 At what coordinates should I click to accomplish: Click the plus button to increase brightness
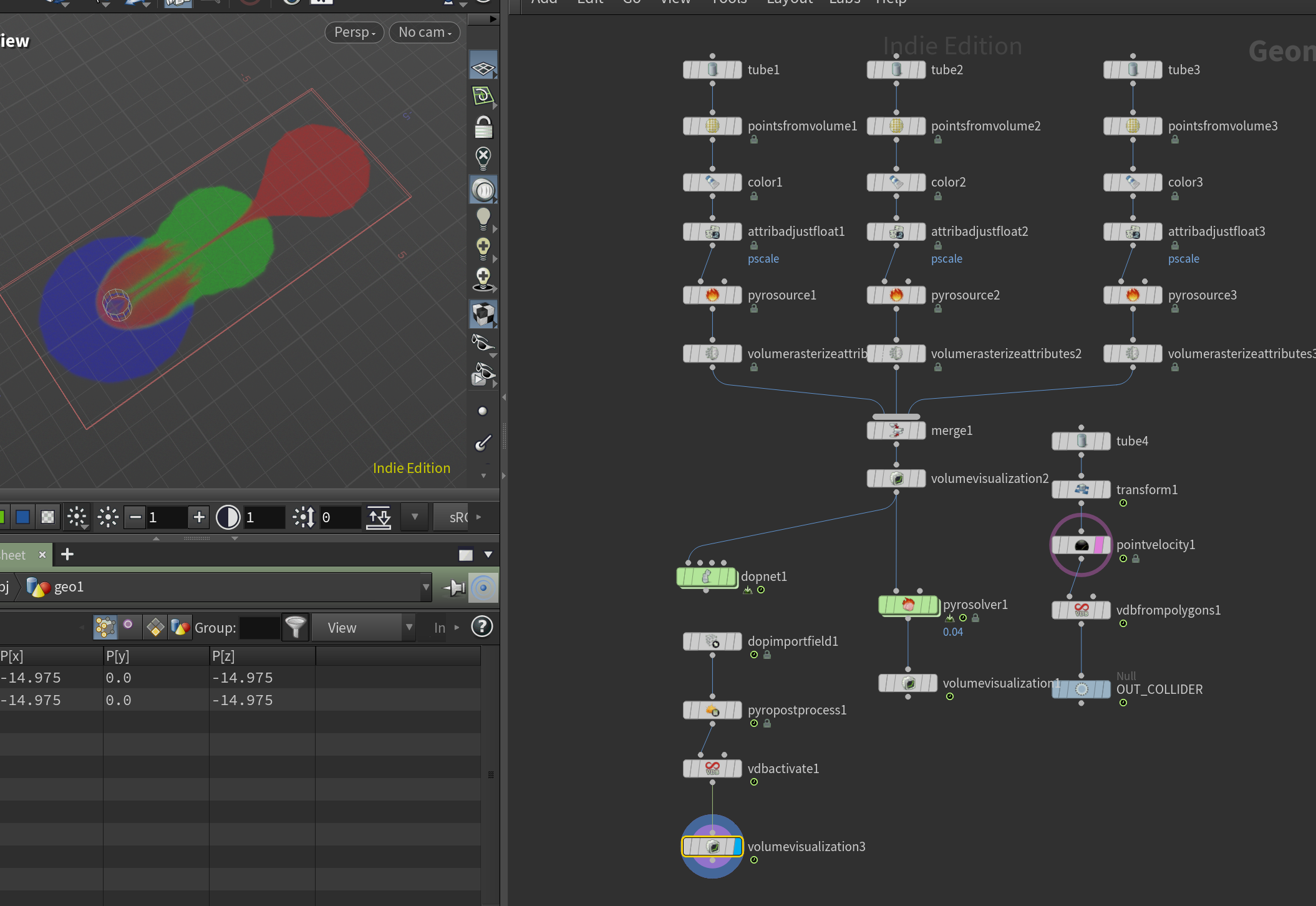[199, 517]
